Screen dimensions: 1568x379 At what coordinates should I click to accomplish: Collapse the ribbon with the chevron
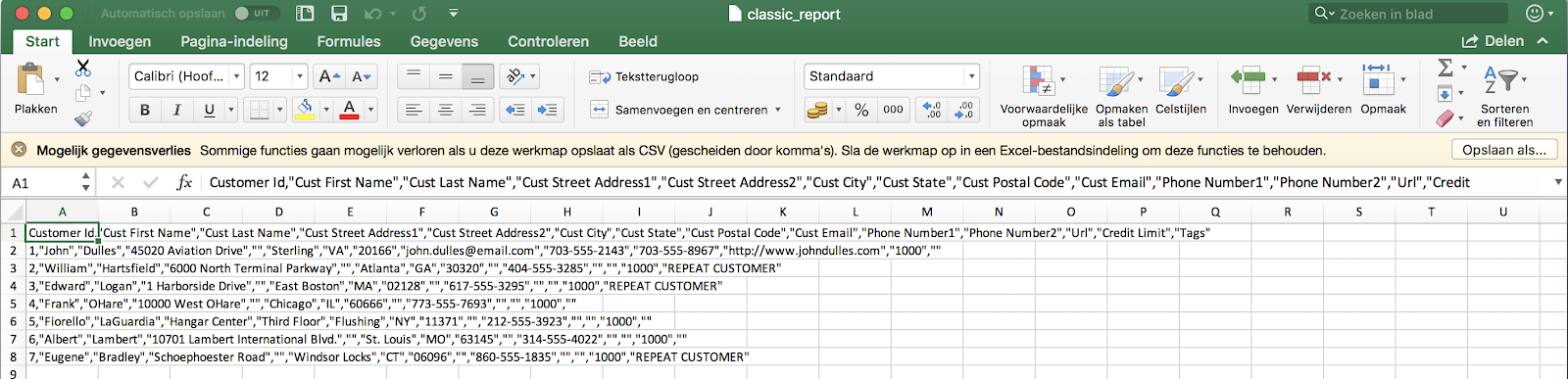click(x=1543, y=41)
